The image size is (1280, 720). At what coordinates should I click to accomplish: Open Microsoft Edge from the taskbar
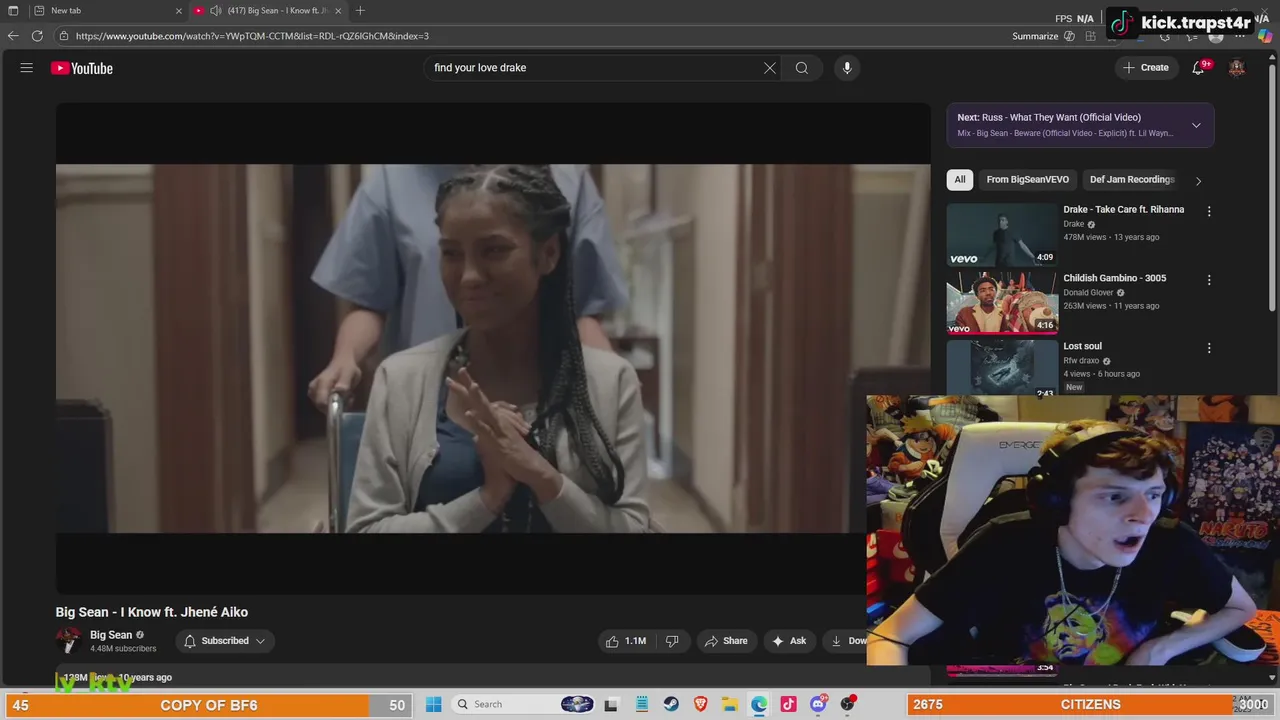coord(759,704)
